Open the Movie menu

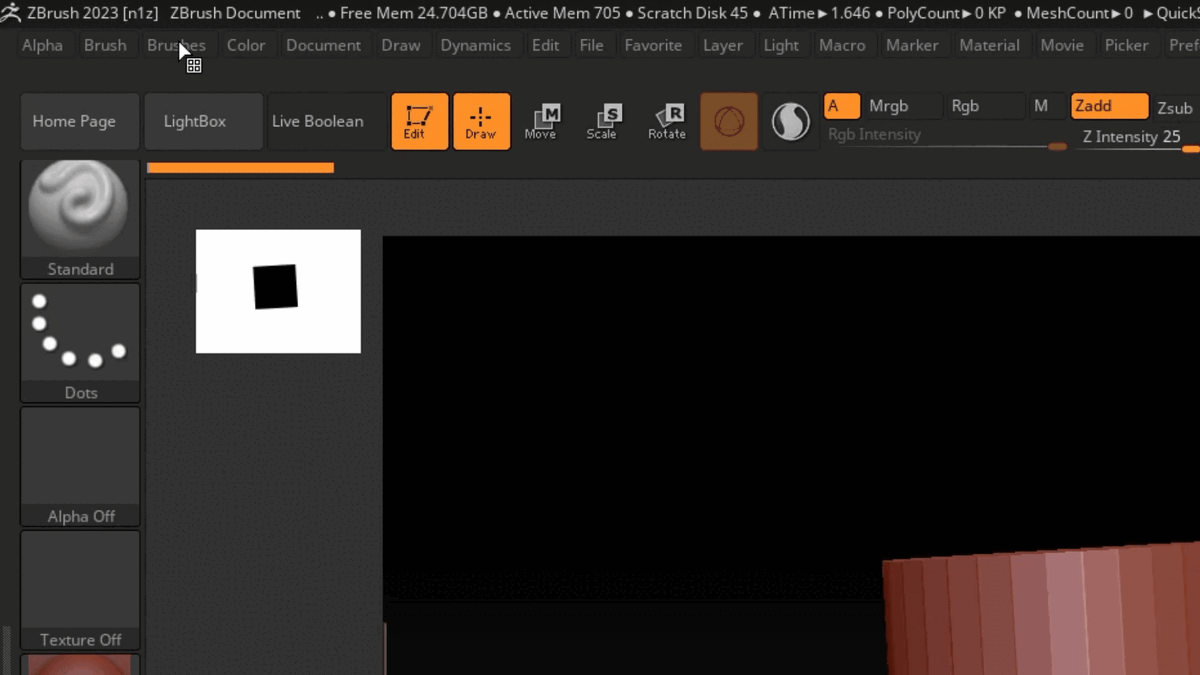(x=1062, y=45)
